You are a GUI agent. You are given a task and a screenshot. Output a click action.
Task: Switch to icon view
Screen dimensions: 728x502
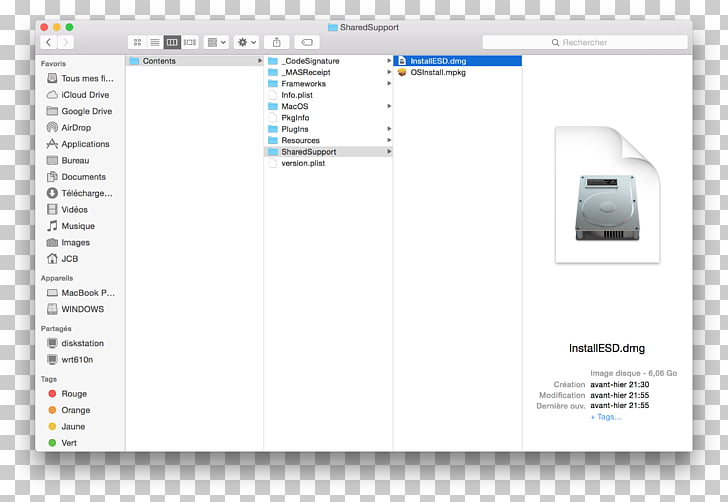point(137,42)
